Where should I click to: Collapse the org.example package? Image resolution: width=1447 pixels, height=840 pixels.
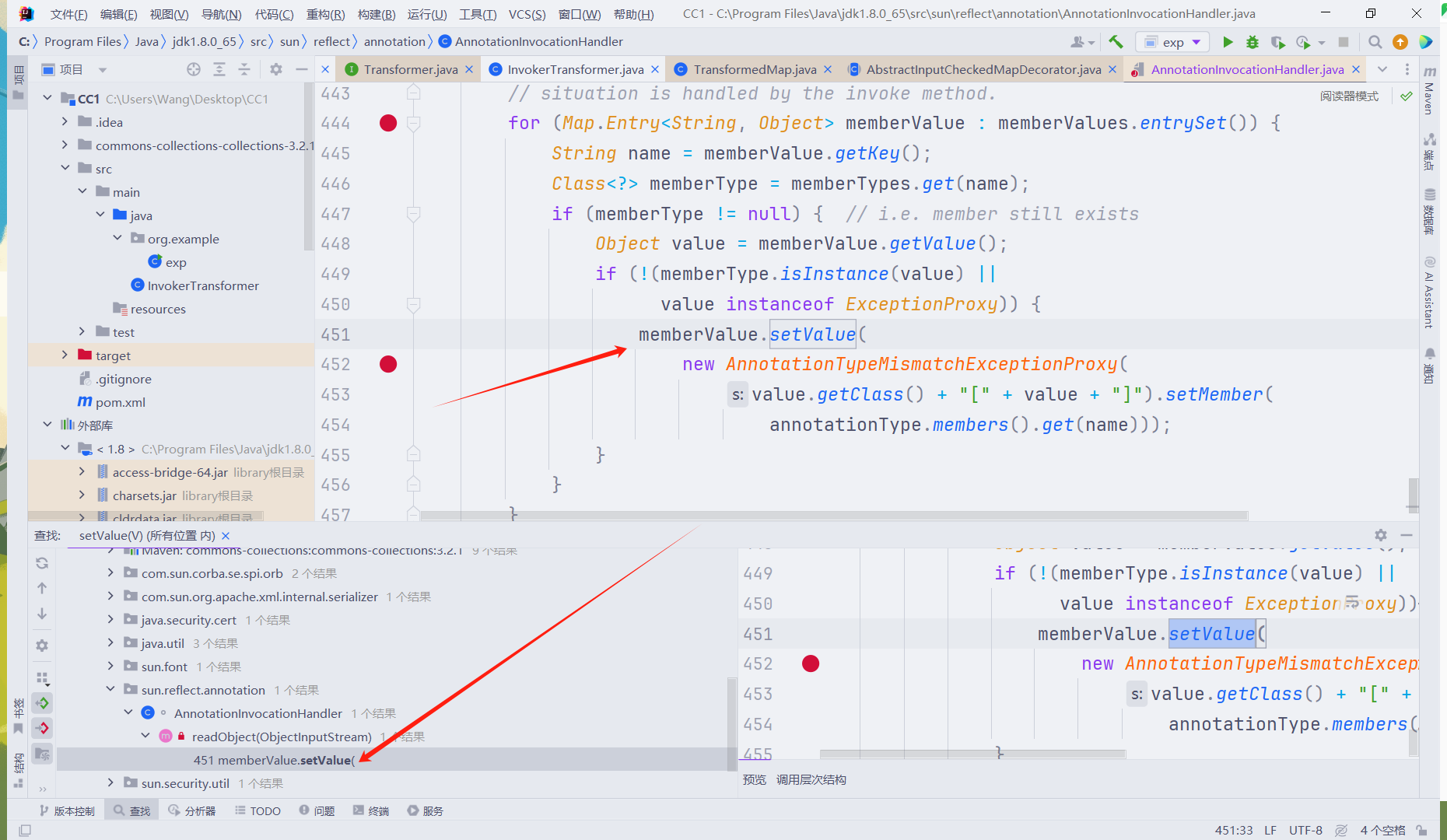point(117,238)
